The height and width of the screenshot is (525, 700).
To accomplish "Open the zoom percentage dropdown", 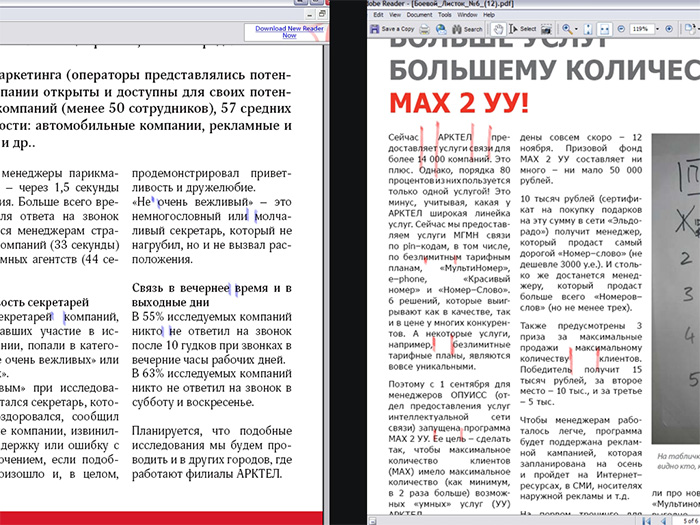I will 657,29.
